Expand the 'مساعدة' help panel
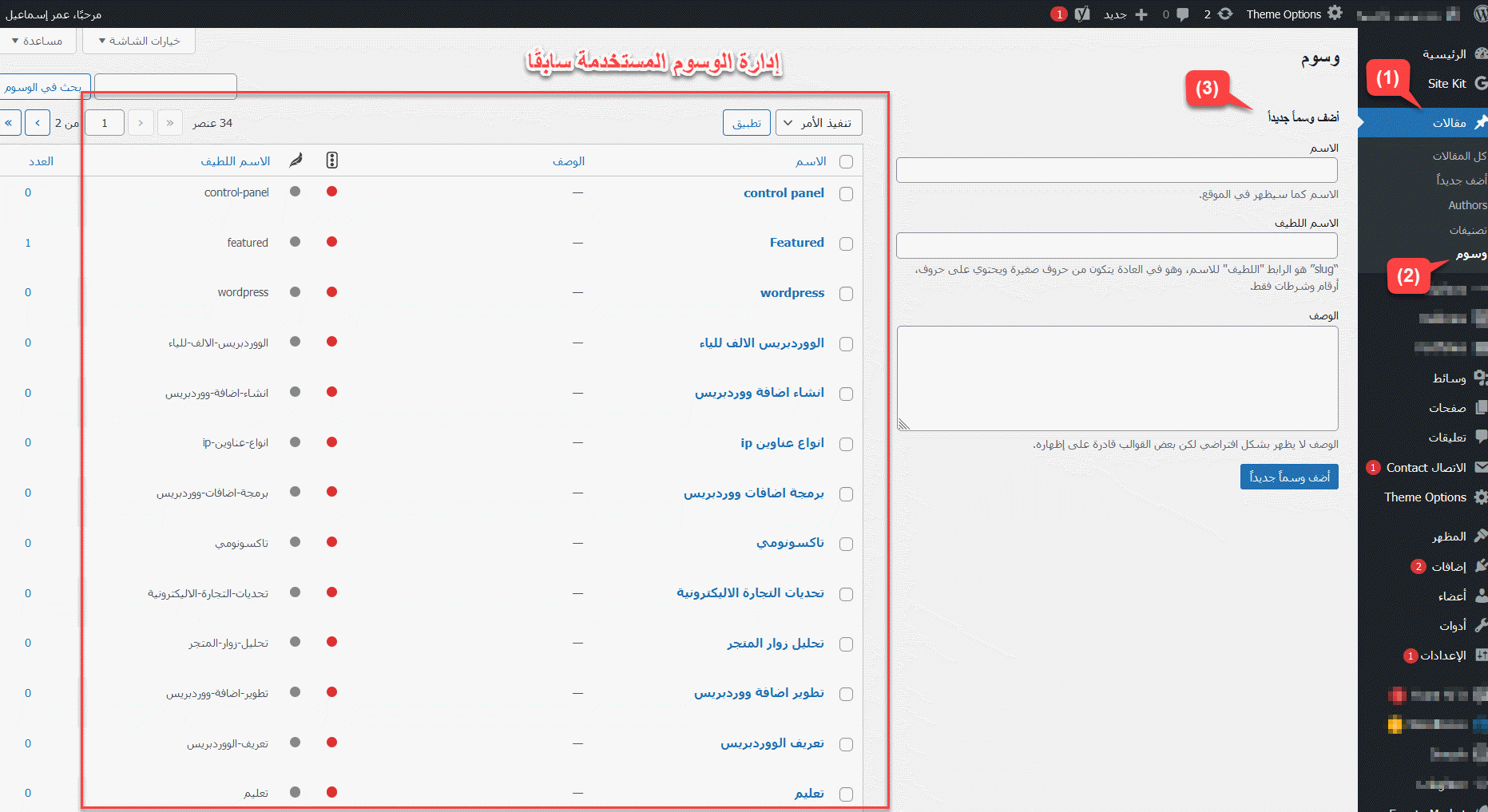This screenshot has height=812, width=1488. [x=38, y=41]
